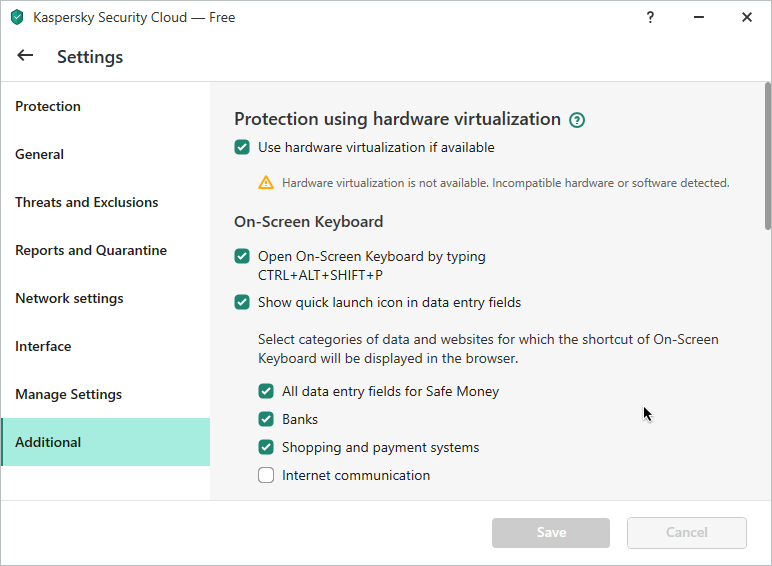
Task: Click the back arrow next to Settings
Action: pyautogui.click(x=25, y=56)
